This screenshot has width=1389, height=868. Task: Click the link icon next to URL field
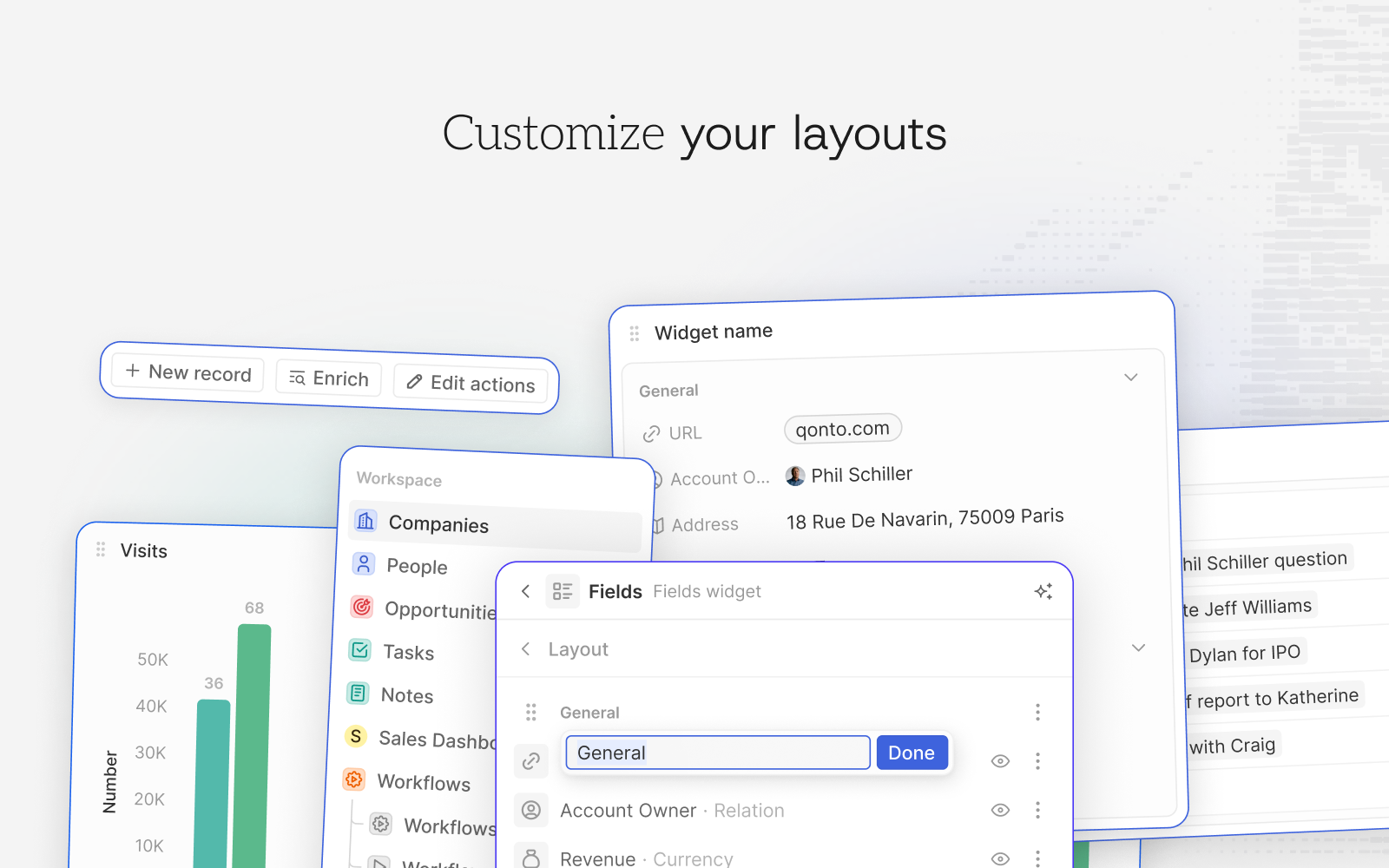[652, 433]
